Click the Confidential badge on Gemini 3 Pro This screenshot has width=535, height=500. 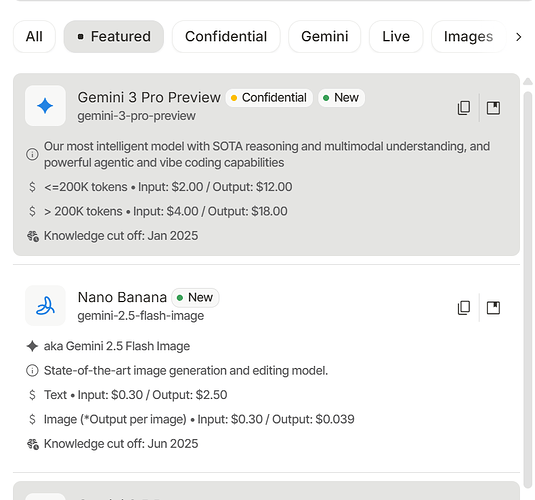(269, 98)
